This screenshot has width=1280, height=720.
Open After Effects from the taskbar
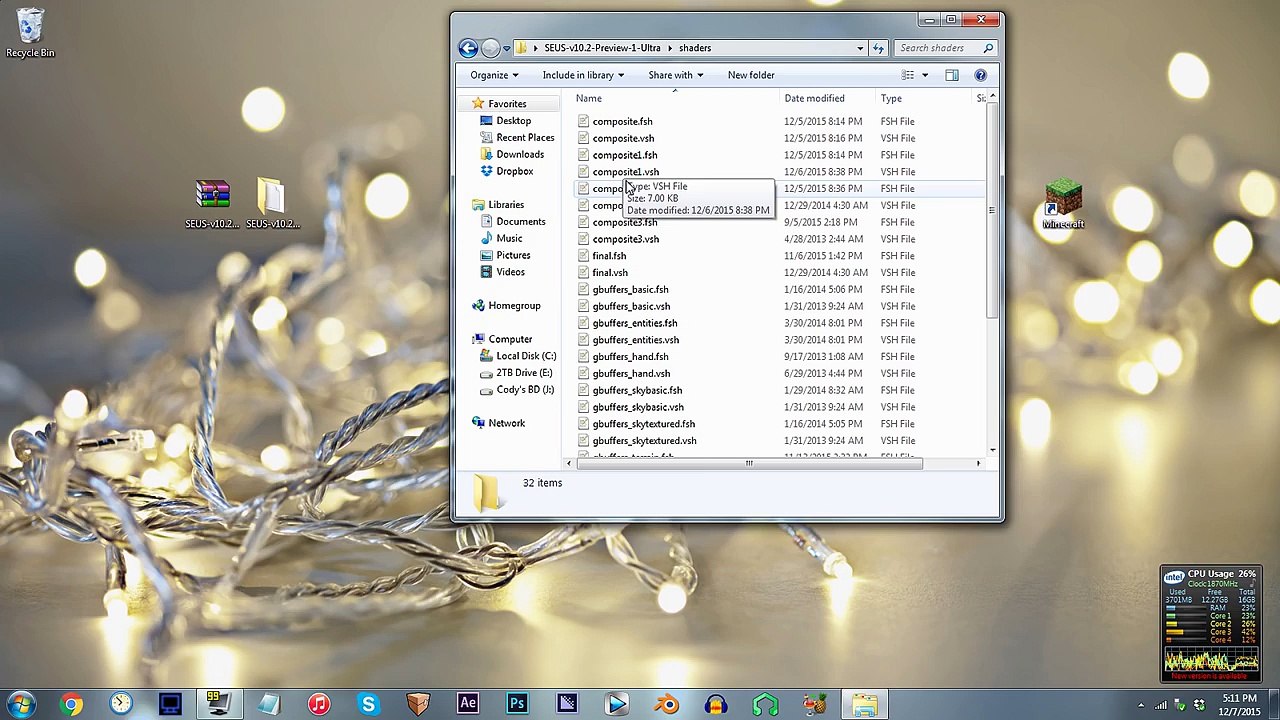(x=467, y=704)
